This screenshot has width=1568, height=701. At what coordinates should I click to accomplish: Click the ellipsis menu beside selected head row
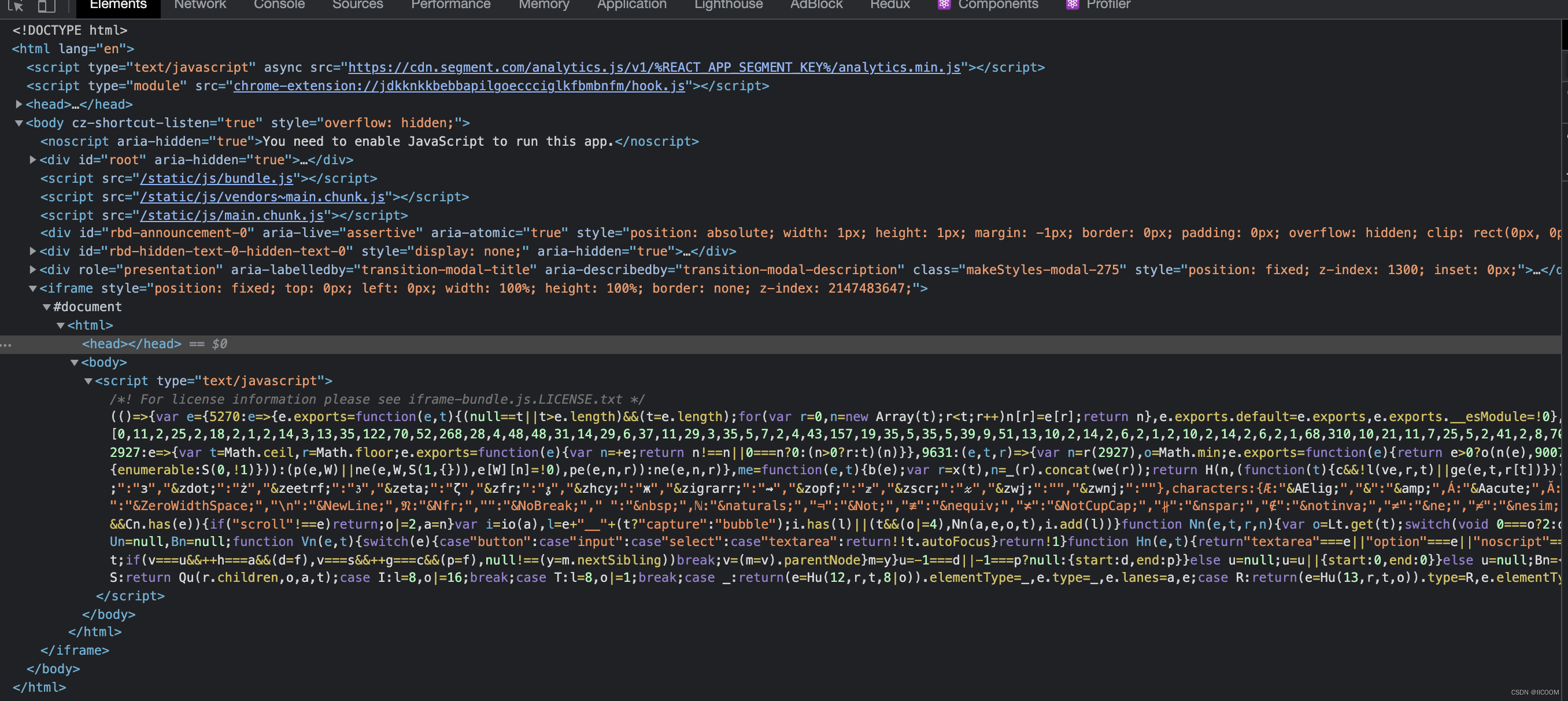[x=6, y=345]
